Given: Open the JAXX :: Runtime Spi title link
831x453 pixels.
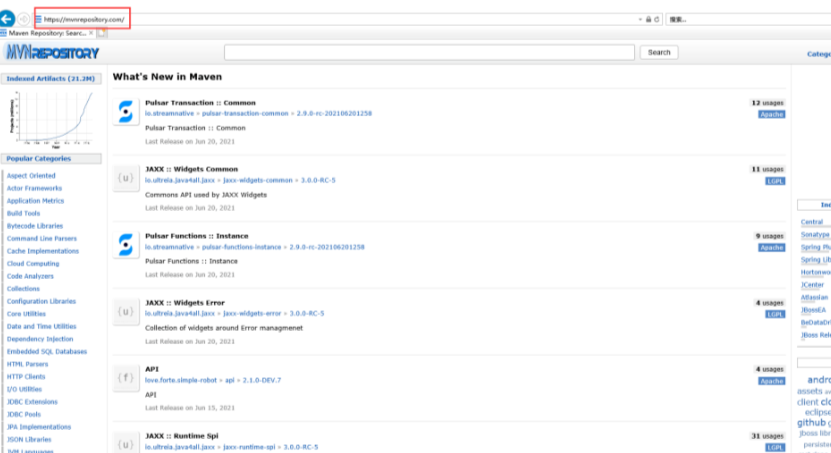Looking at the screenshot, I should pyautogui.click(x=182, y=436).
